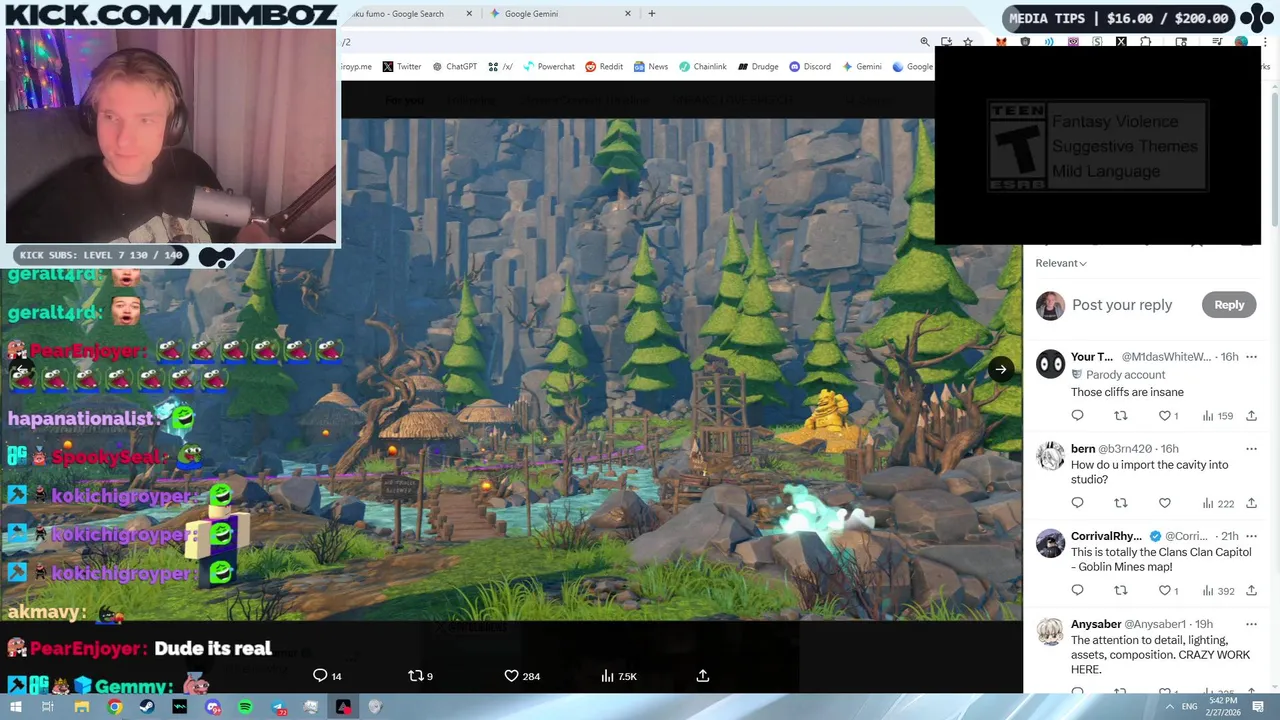The width and height of the screenshot is (1280, 720).
Task: Open the News bookmark
Action: point(650,67)
